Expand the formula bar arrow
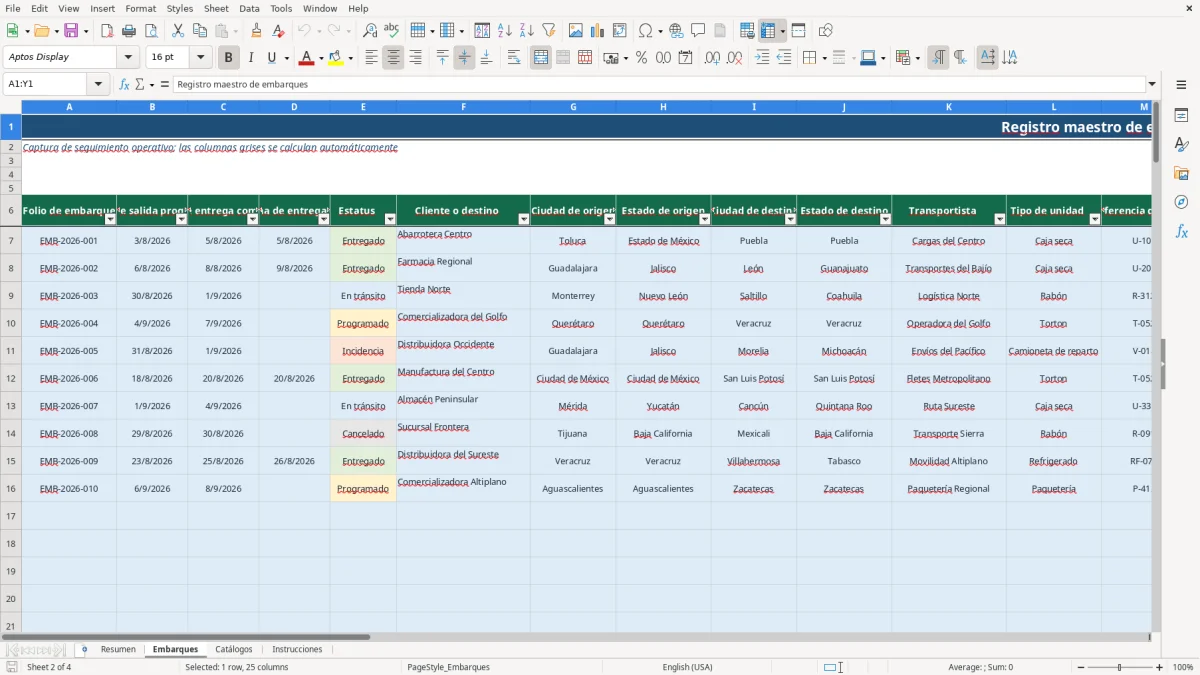Viewport: 1200px width, 675px height. [1152, 84]
